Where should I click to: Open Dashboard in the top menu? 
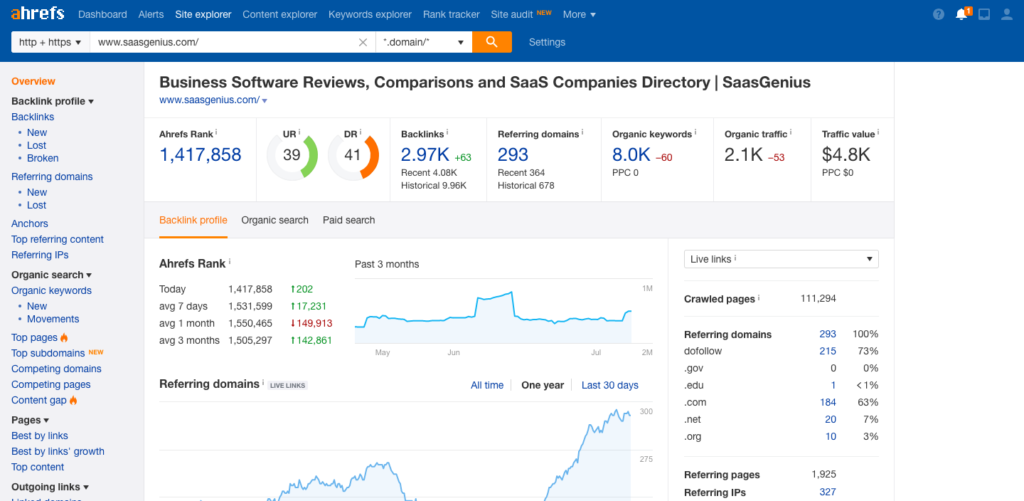click(103, 14)
